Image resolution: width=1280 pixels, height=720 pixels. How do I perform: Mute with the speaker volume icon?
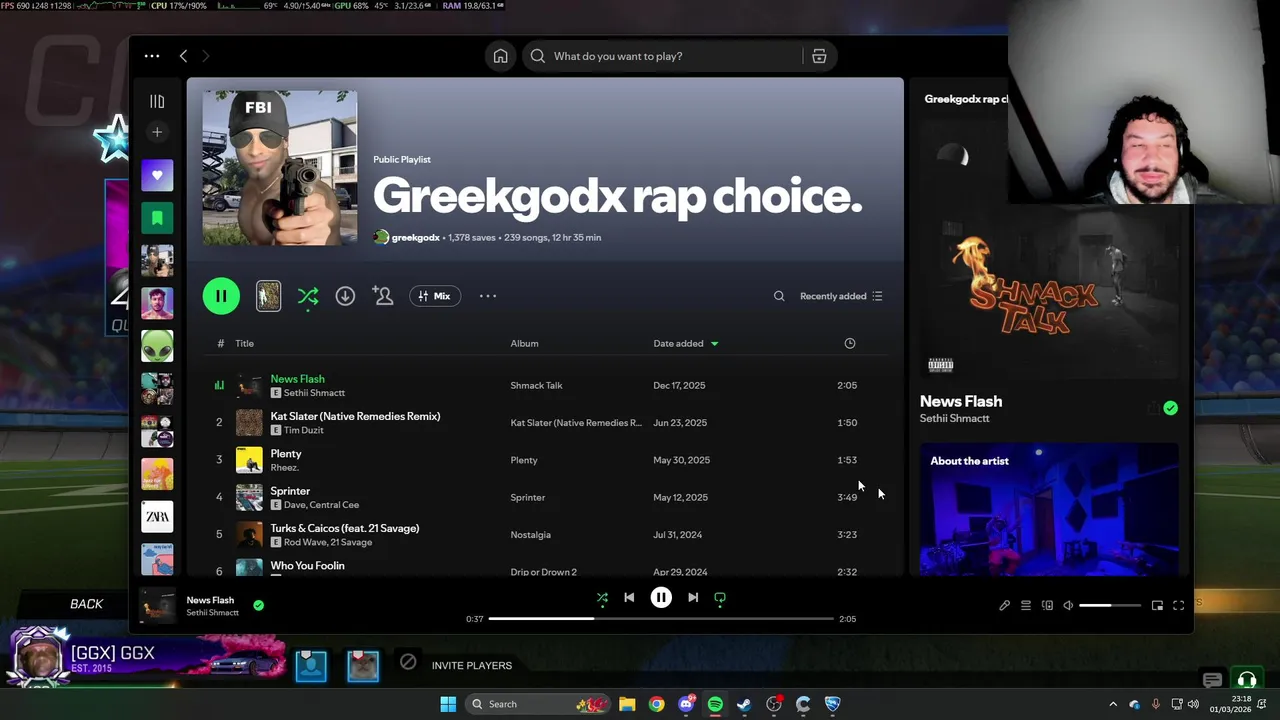pyautogui.click(x=1068, y=605)
